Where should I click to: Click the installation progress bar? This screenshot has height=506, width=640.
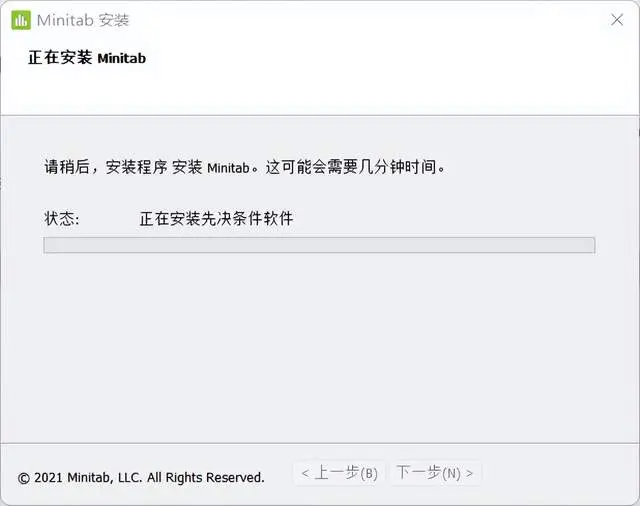[x=319, y=245]
